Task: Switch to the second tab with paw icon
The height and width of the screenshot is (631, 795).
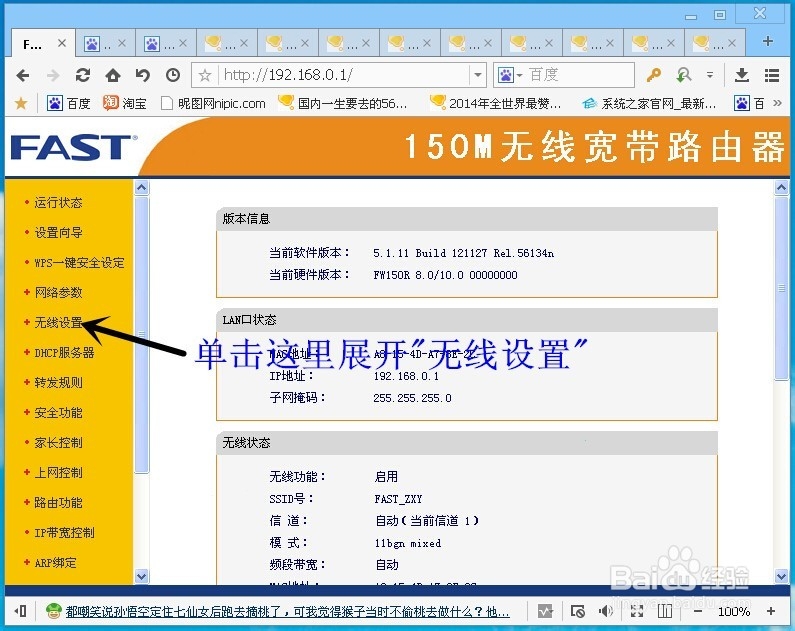Action: [x=105, y=44]
